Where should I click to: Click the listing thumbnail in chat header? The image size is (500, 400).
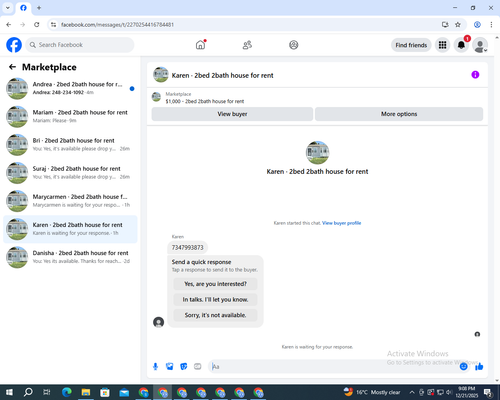pos(161,75)
